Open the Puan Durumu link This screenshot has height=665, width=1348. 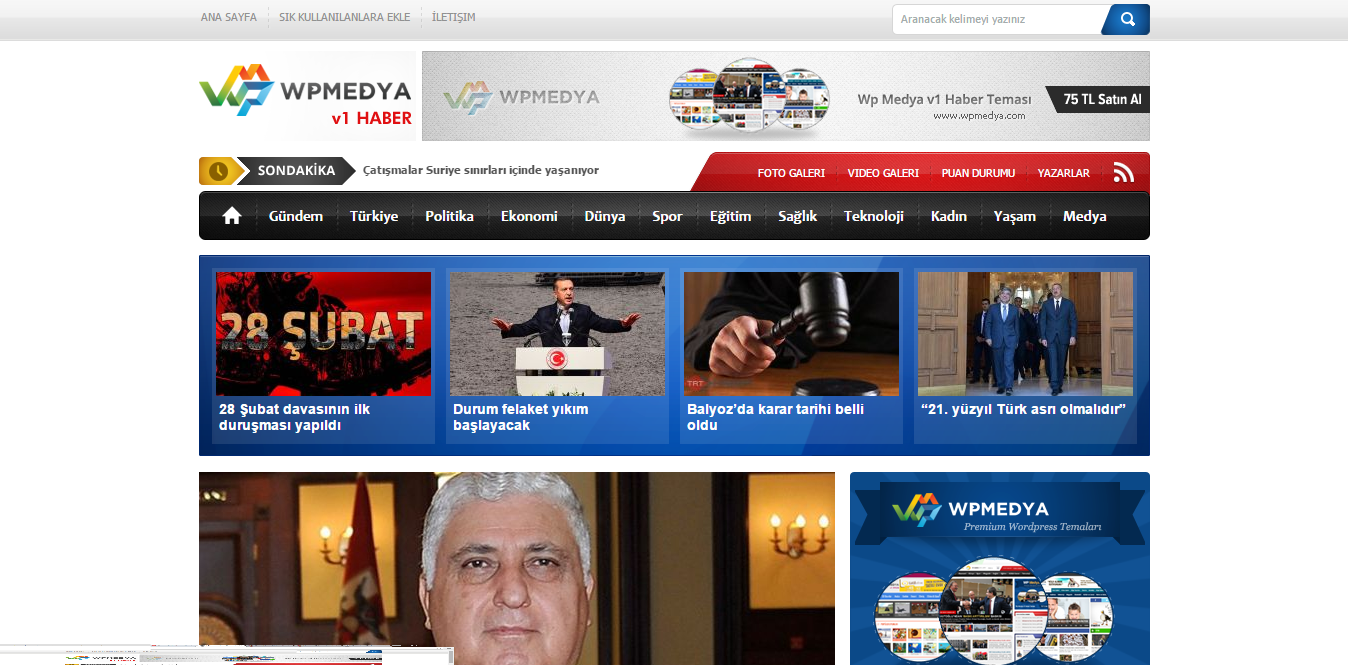tap(978, 173)
